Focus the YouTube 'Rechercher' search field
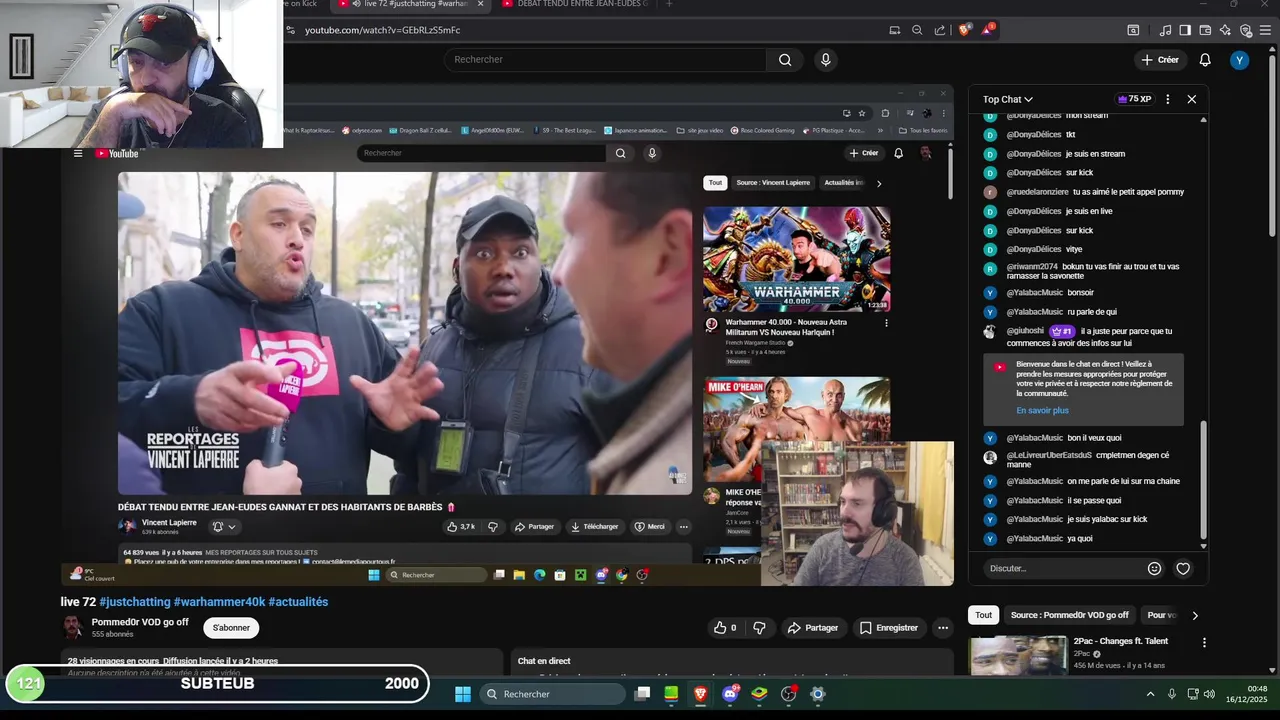This screenshot has width=1280, height=720. click(x=605, y=60)
